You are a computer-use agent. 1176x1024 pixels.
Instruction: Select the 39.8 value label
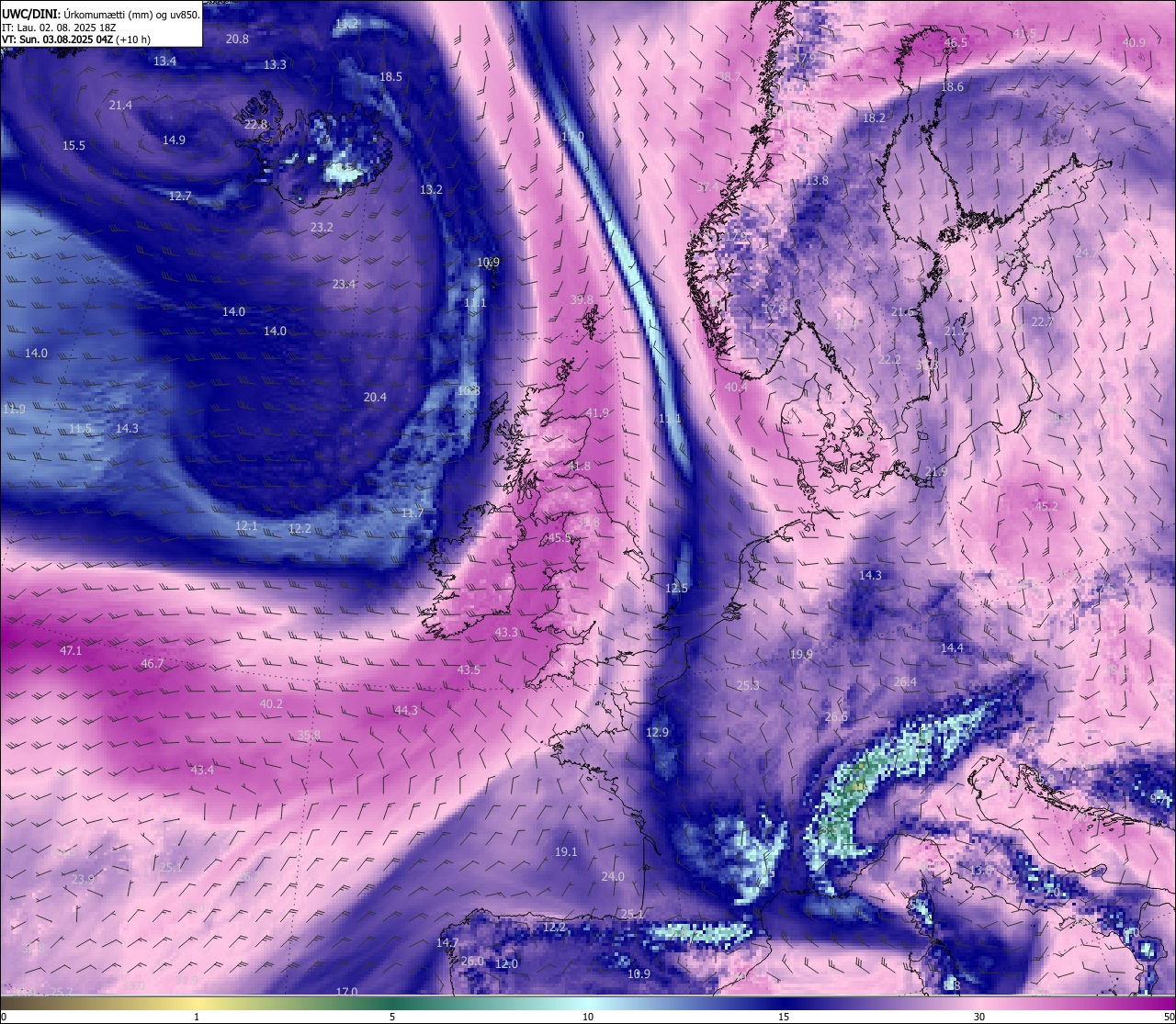point(582,299)
